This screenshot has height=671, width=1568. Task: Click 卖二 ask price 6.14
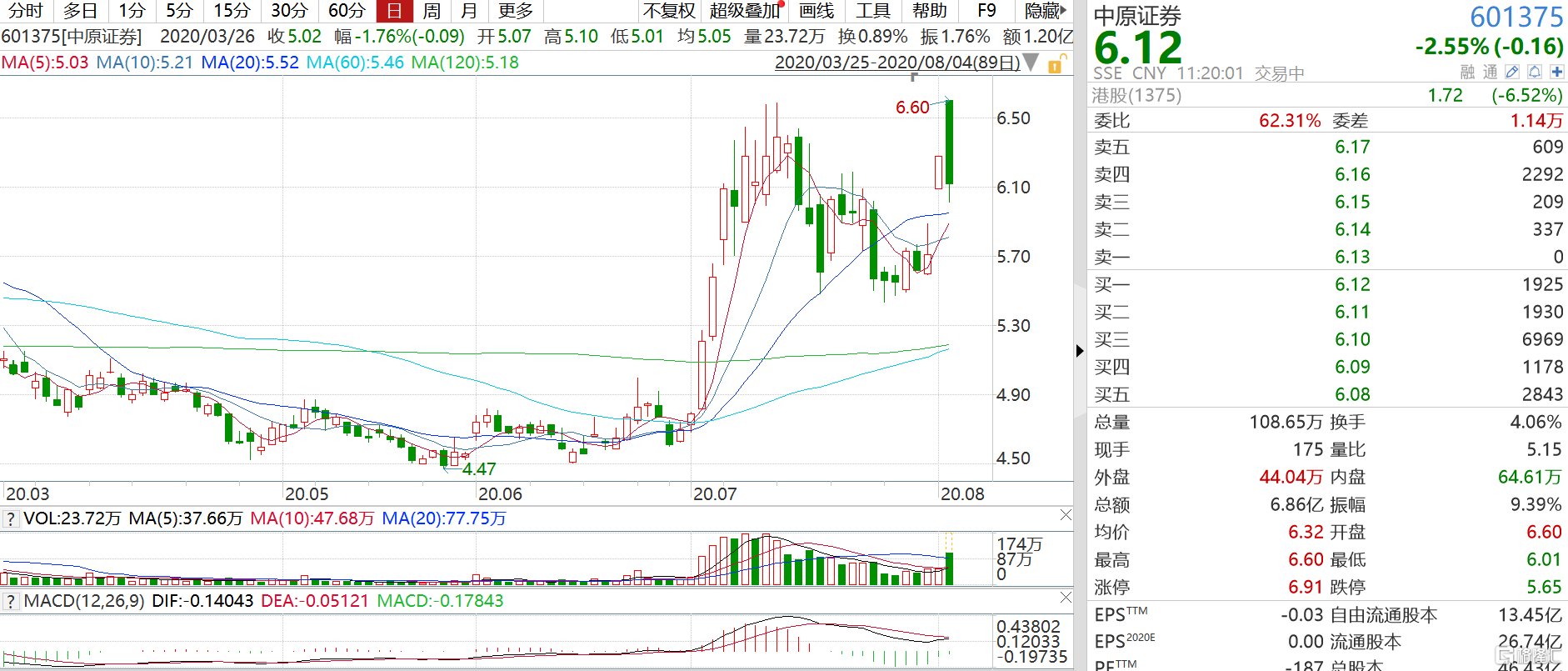point(1352,229)
